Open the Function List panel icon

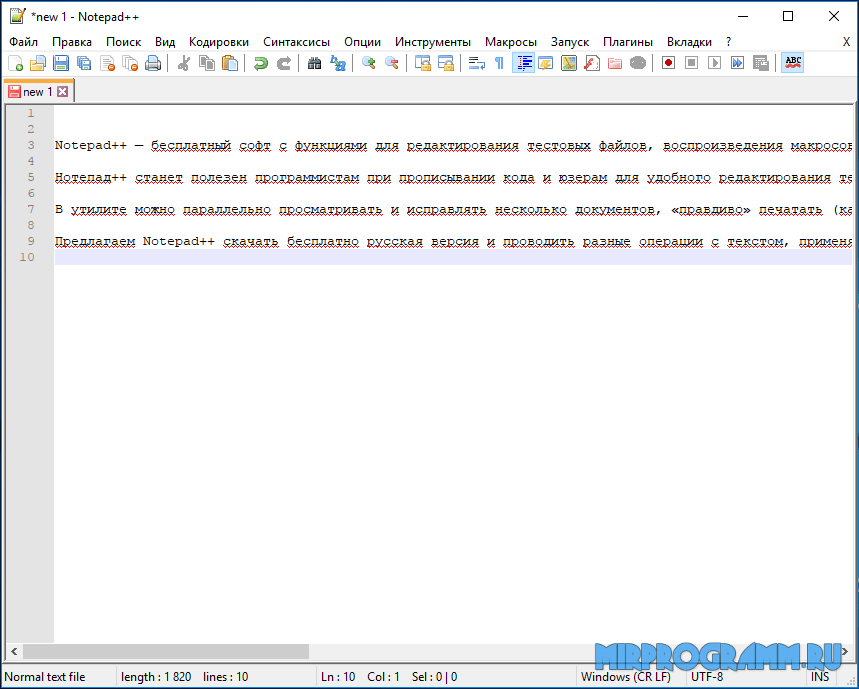click(x=592, y=64)
